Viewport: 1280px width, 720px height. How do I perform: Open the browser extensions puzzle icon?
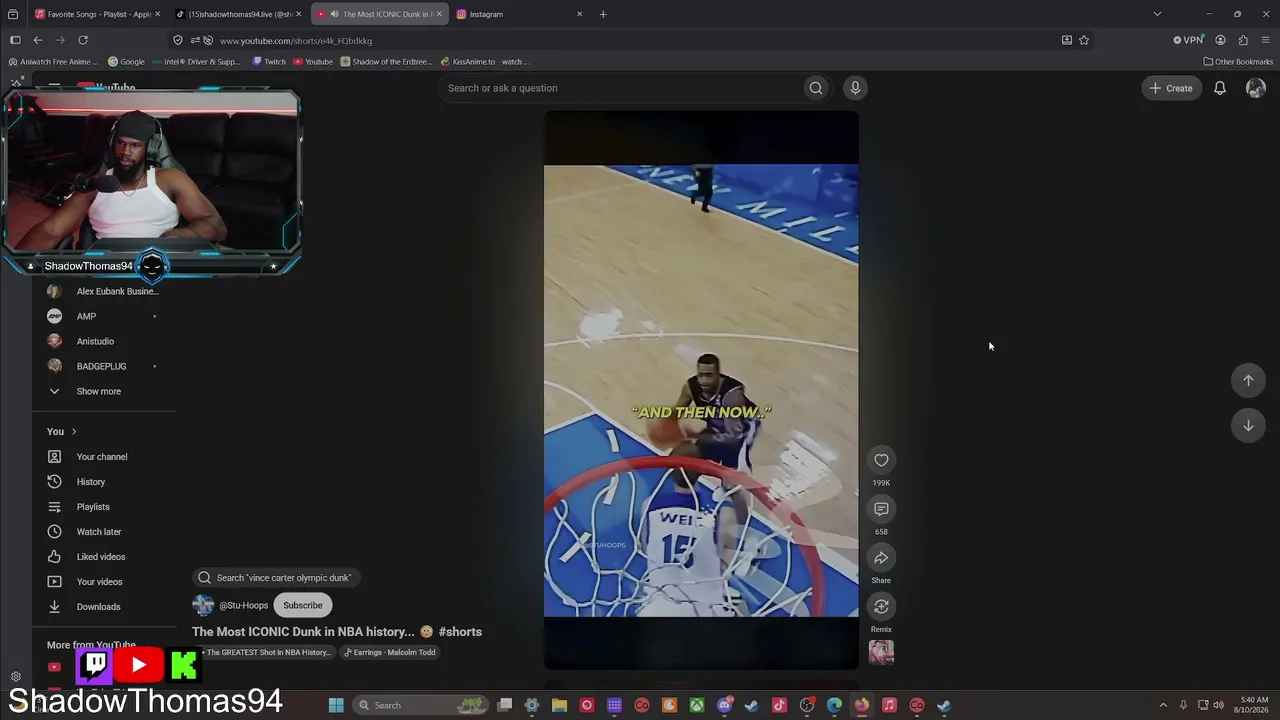[1243, 40]
